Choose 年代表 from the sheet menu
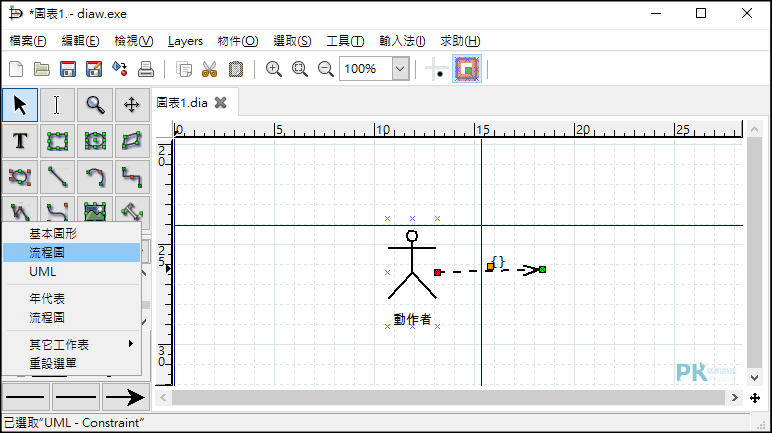772x433 pixels. [x=72, y=299]
